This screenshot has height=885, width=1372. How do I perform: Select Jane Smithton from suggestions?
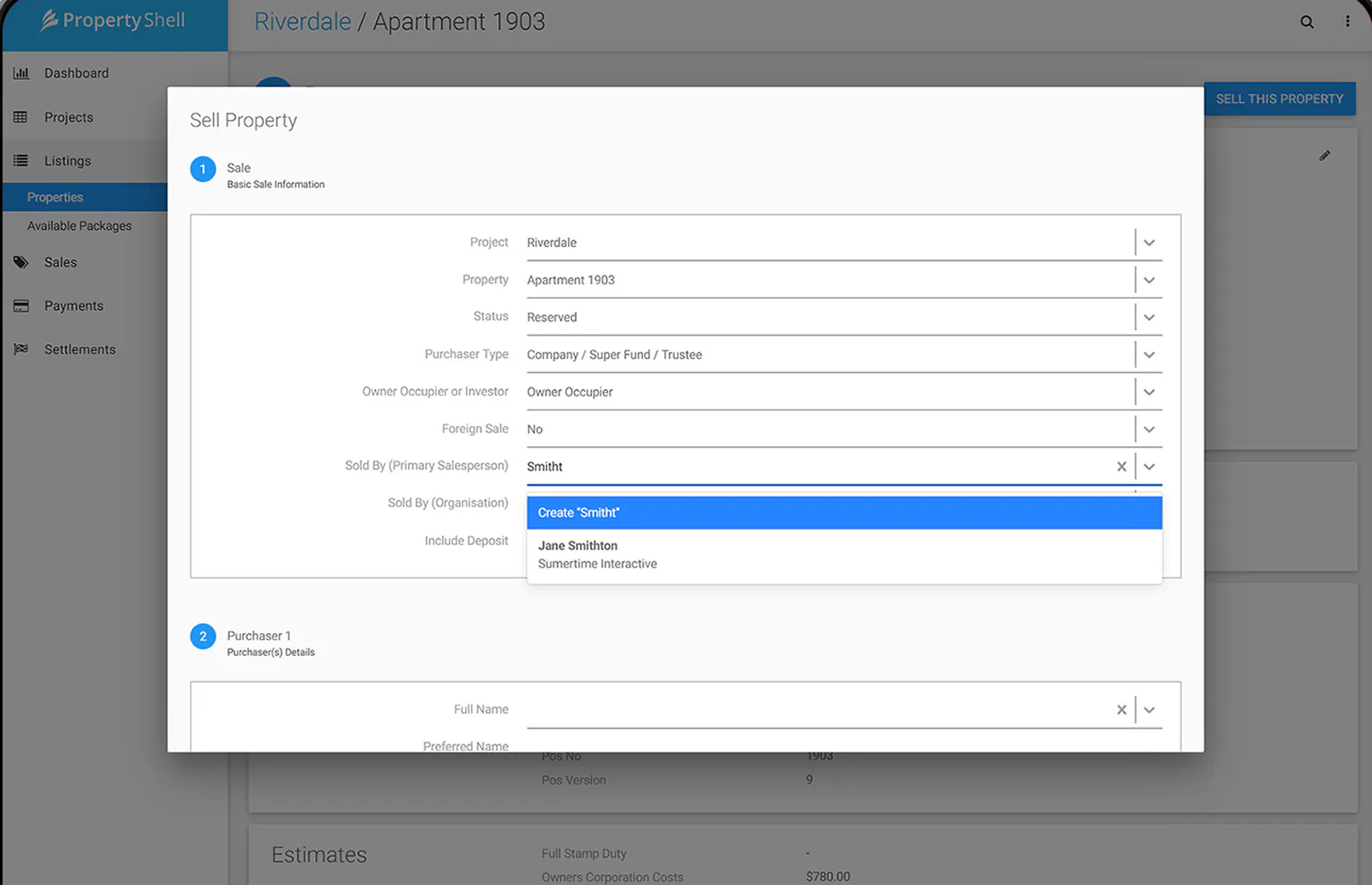point(844,555)
